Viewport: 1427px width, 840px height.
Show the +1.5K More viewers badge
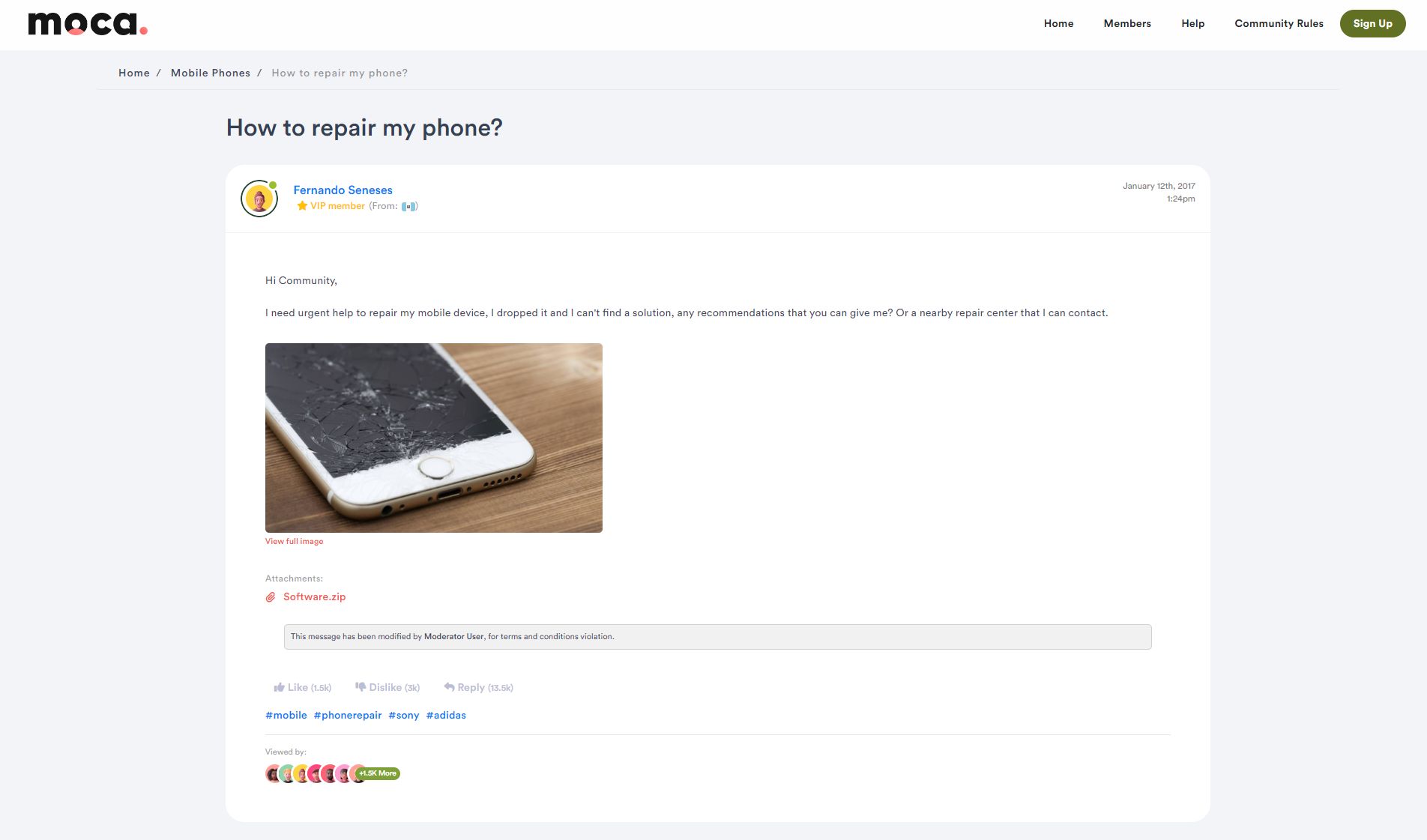coord(378,773)
